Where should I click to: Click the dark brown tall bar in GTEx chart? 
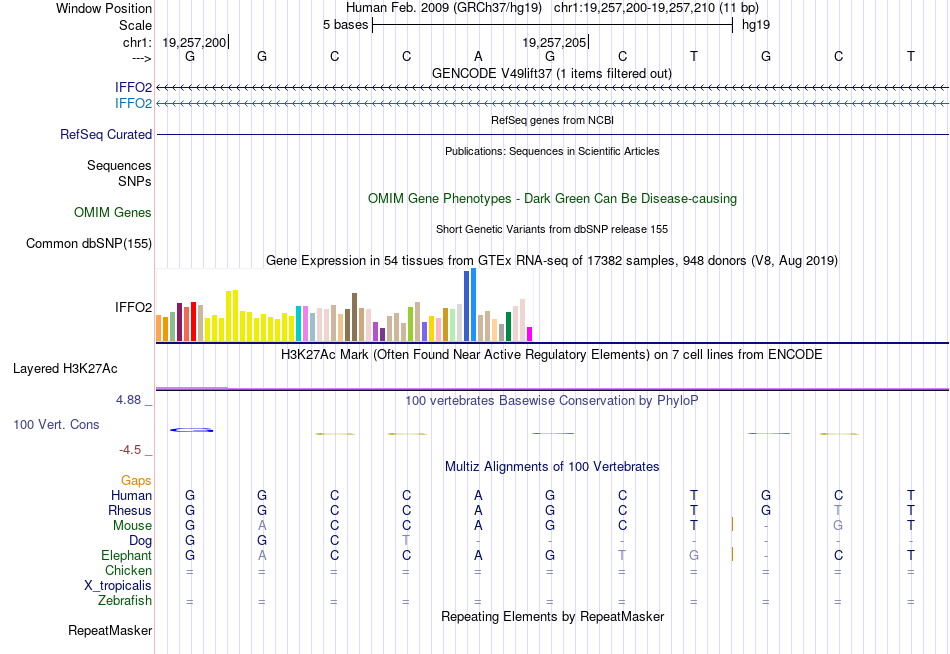[354, 317]
